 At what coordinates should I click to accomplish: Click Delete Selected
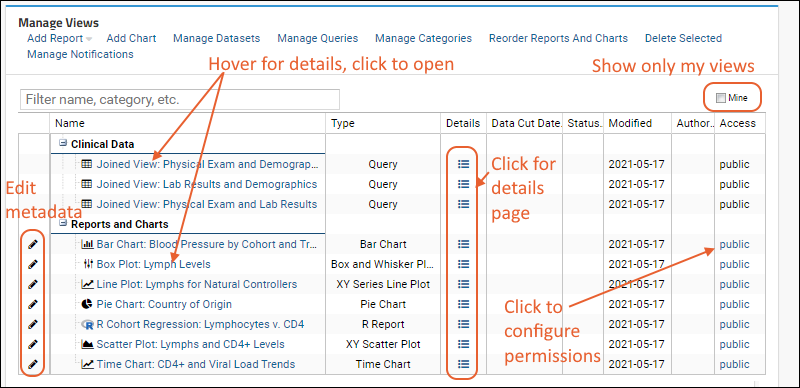(x=683, y=38)
